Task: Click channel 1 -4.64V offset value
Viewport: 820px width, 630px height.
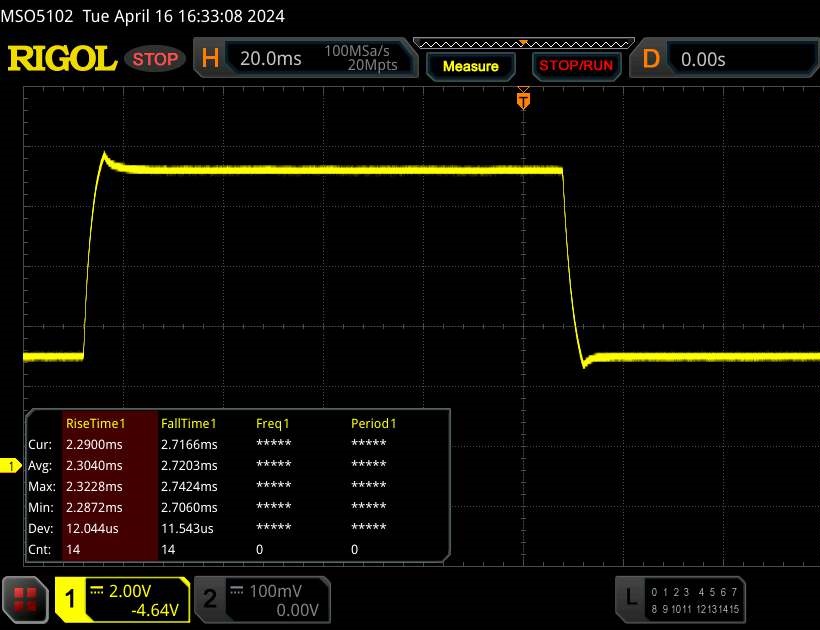Action: 155,610
